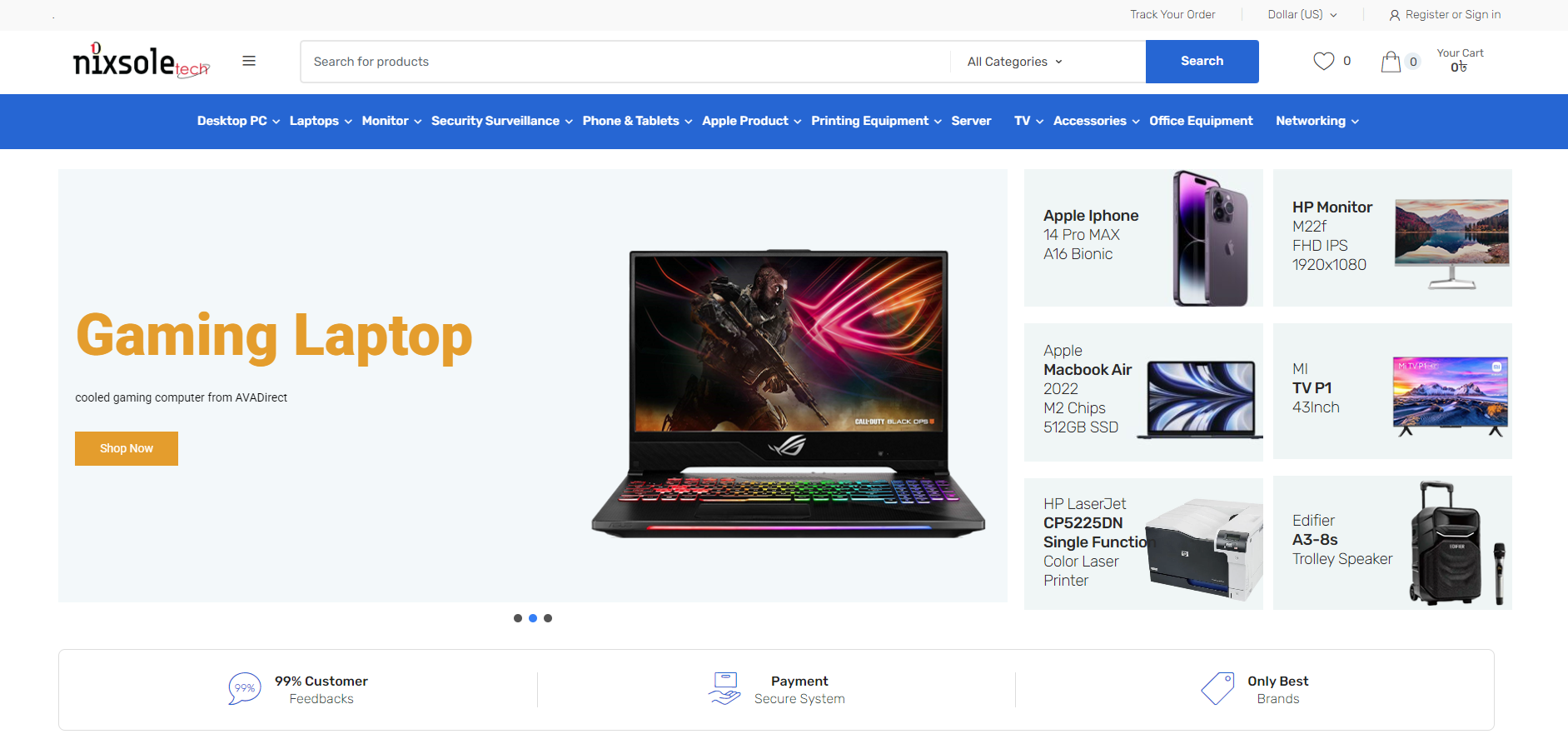1568x744 pixels.
Task: Click the blue Search button
Action: point(1202,62)
